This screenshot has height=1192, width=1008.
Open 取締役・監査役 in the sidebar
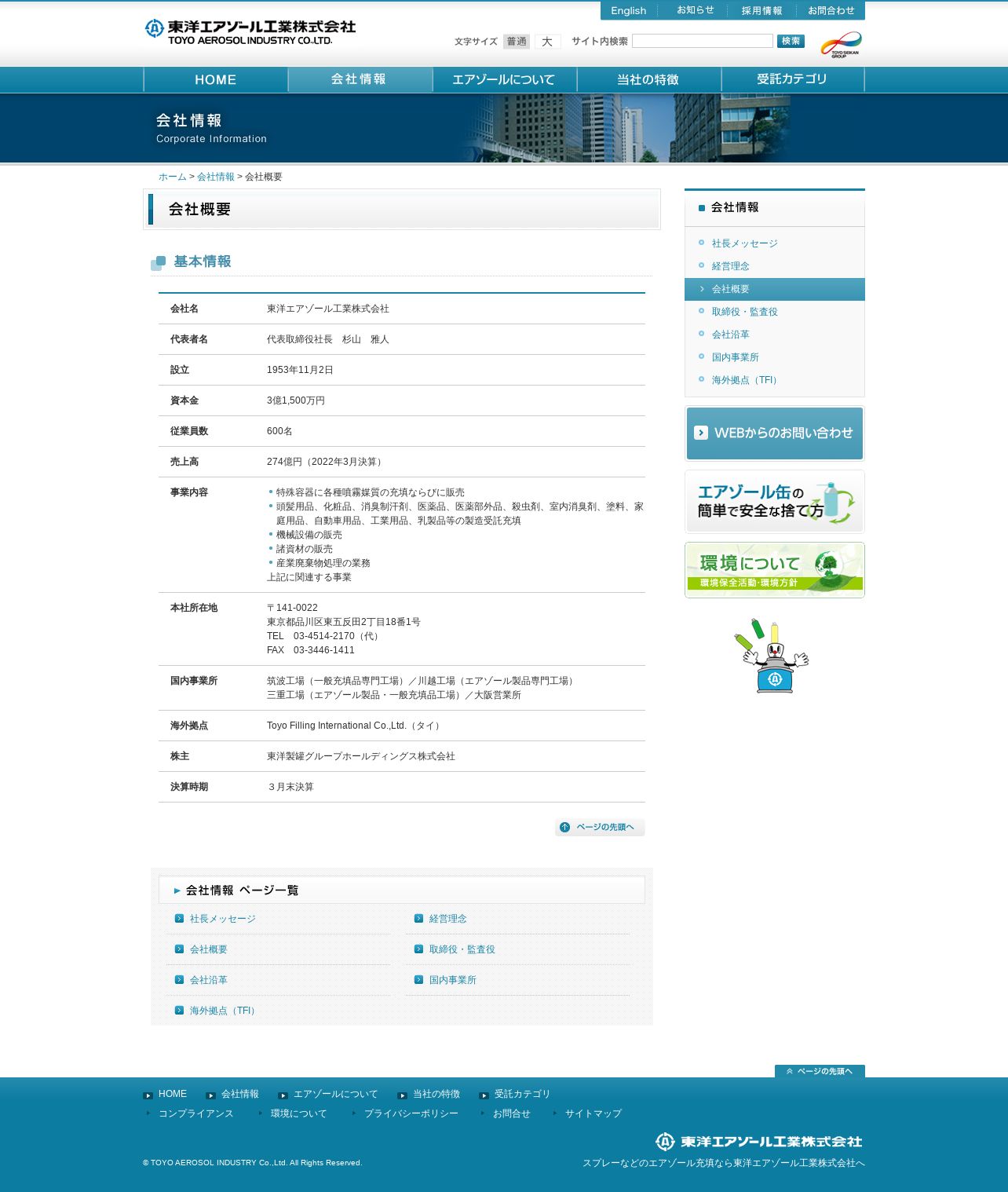745,312
